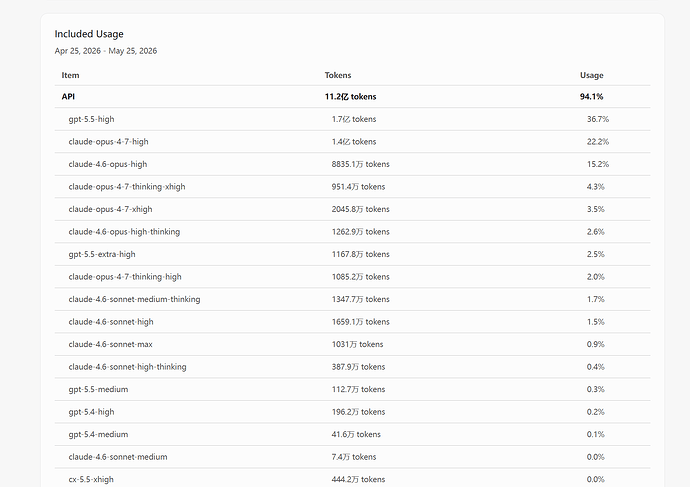Select the date range Apr 25, 2026 - May 25, 2026
The height and width of the screenshot is (487, 690).
click(x=106, y=51)
